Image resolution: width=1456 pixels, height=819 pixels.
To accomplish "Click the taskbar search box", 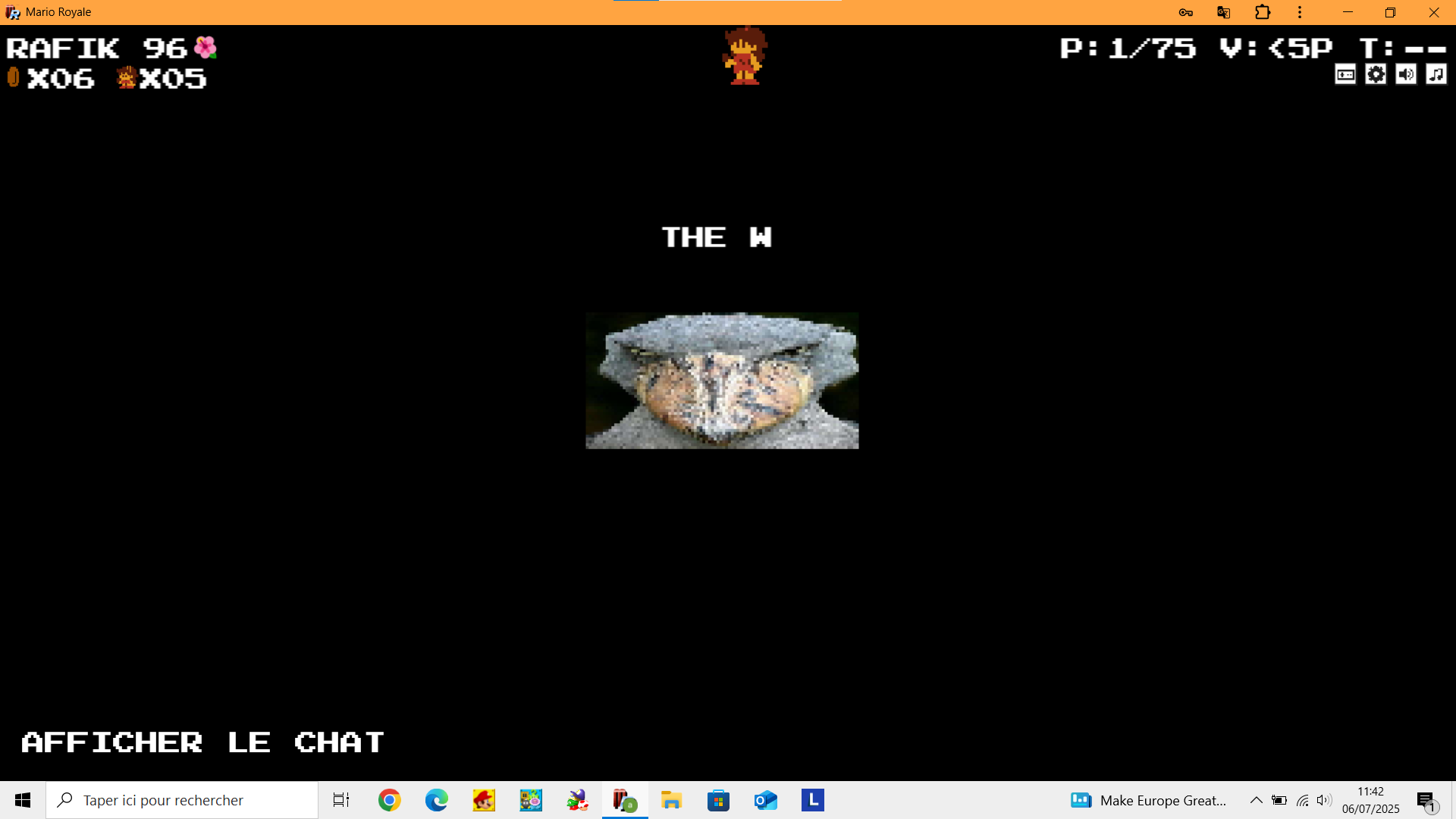I will click(x=182, y=800).
